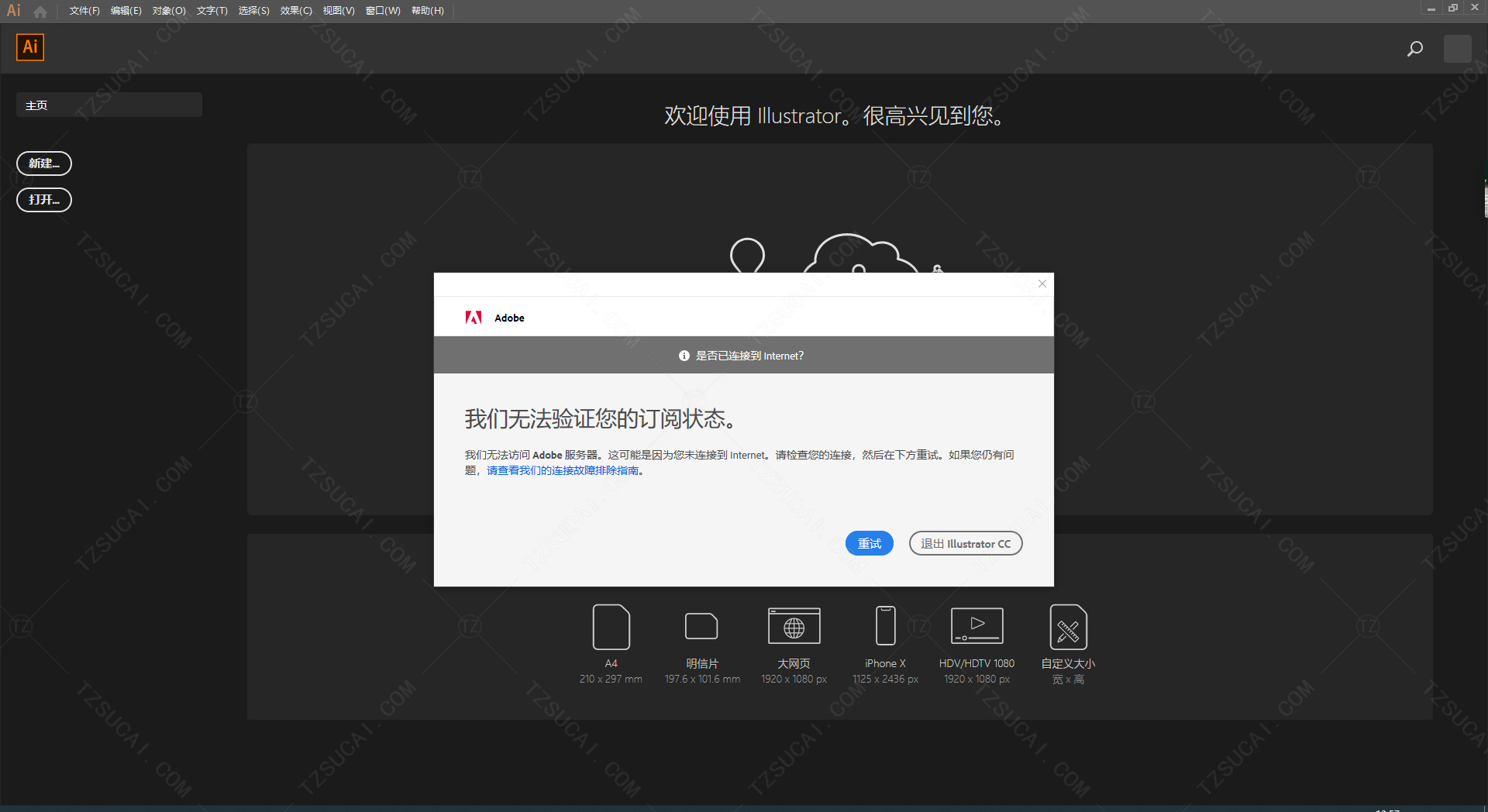Minimize the Illustrator window

[x=1431, y=9]
